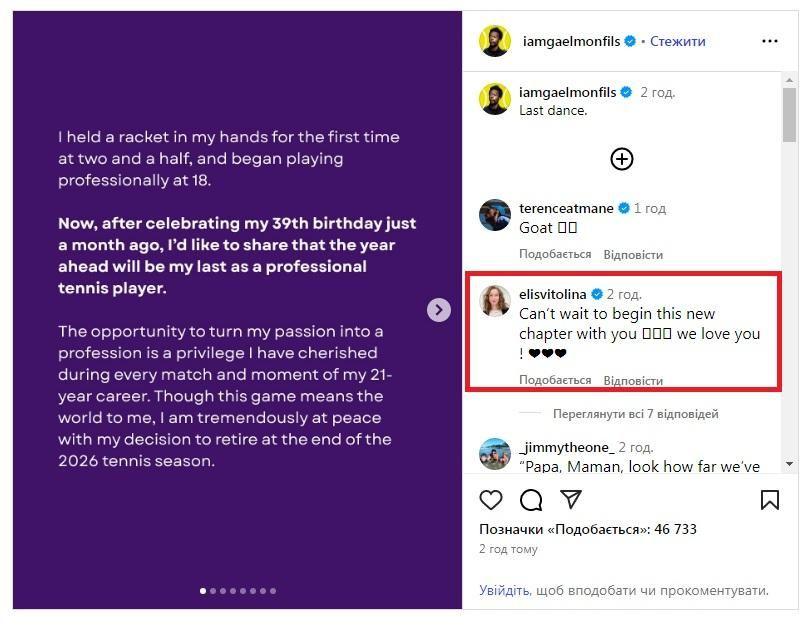
Task: Click the Увійдіть login link
Action: [x=504, y=591]
